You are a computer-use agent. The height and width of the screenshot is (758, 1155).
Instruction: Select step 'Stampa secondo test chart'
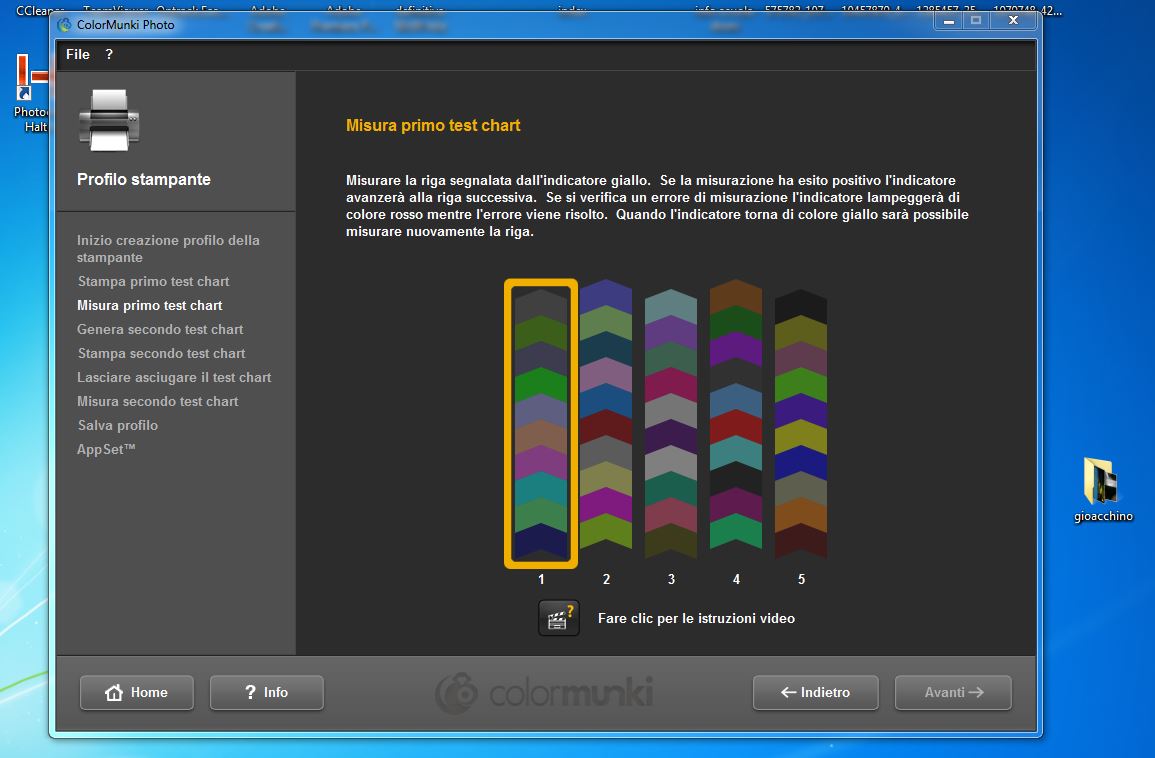[161, 354]
